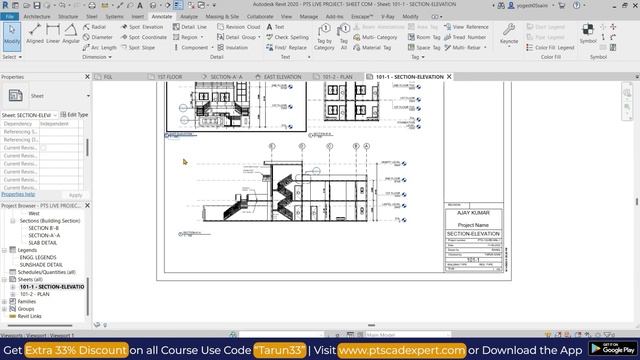Choose the Diameter dimension tool

click(98, 37)
